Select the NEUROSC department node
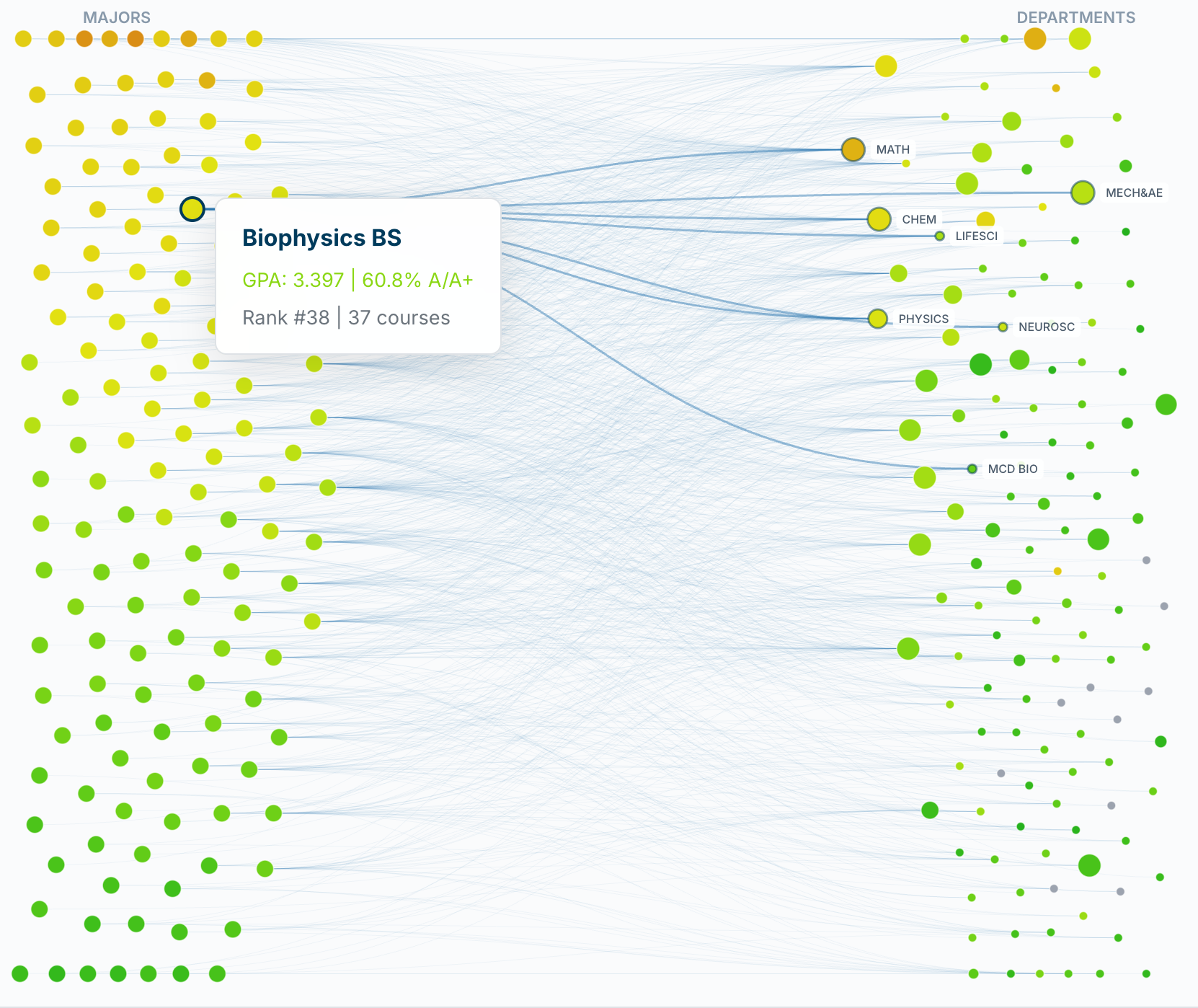1198x1008 pixels. (1003, 327)
